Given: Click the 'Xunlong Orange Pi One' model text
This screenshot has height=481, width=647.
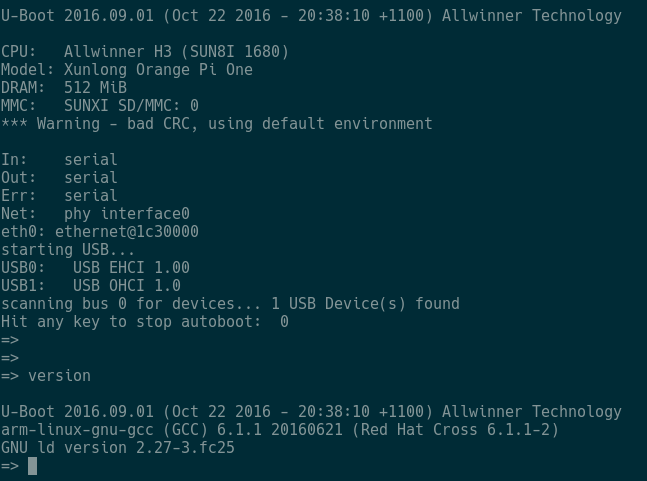Looking at the screenshot, I should point(158,69).
